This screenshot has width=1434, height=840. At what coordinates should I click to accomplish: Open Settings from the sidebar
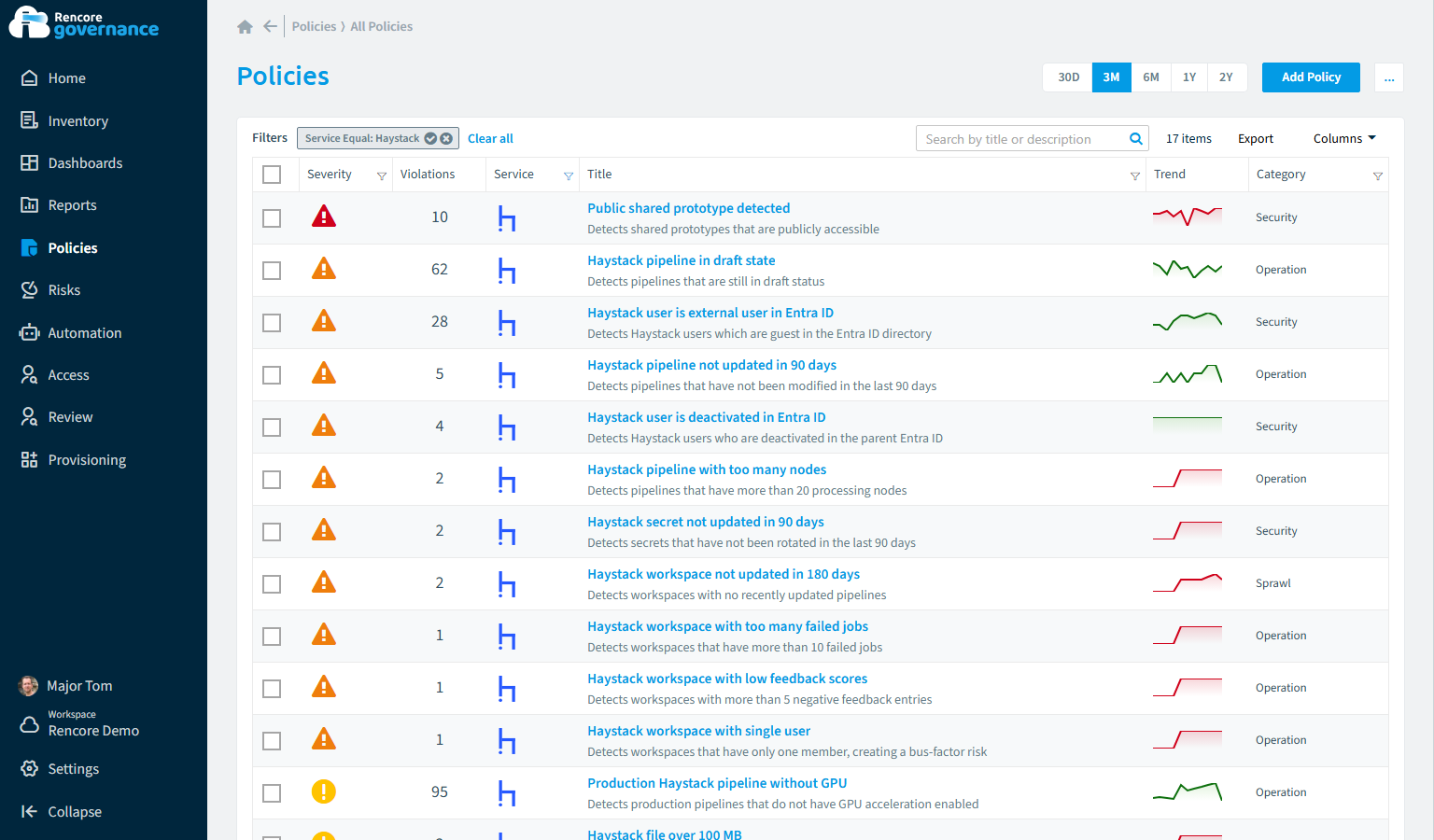pos(60,769)
